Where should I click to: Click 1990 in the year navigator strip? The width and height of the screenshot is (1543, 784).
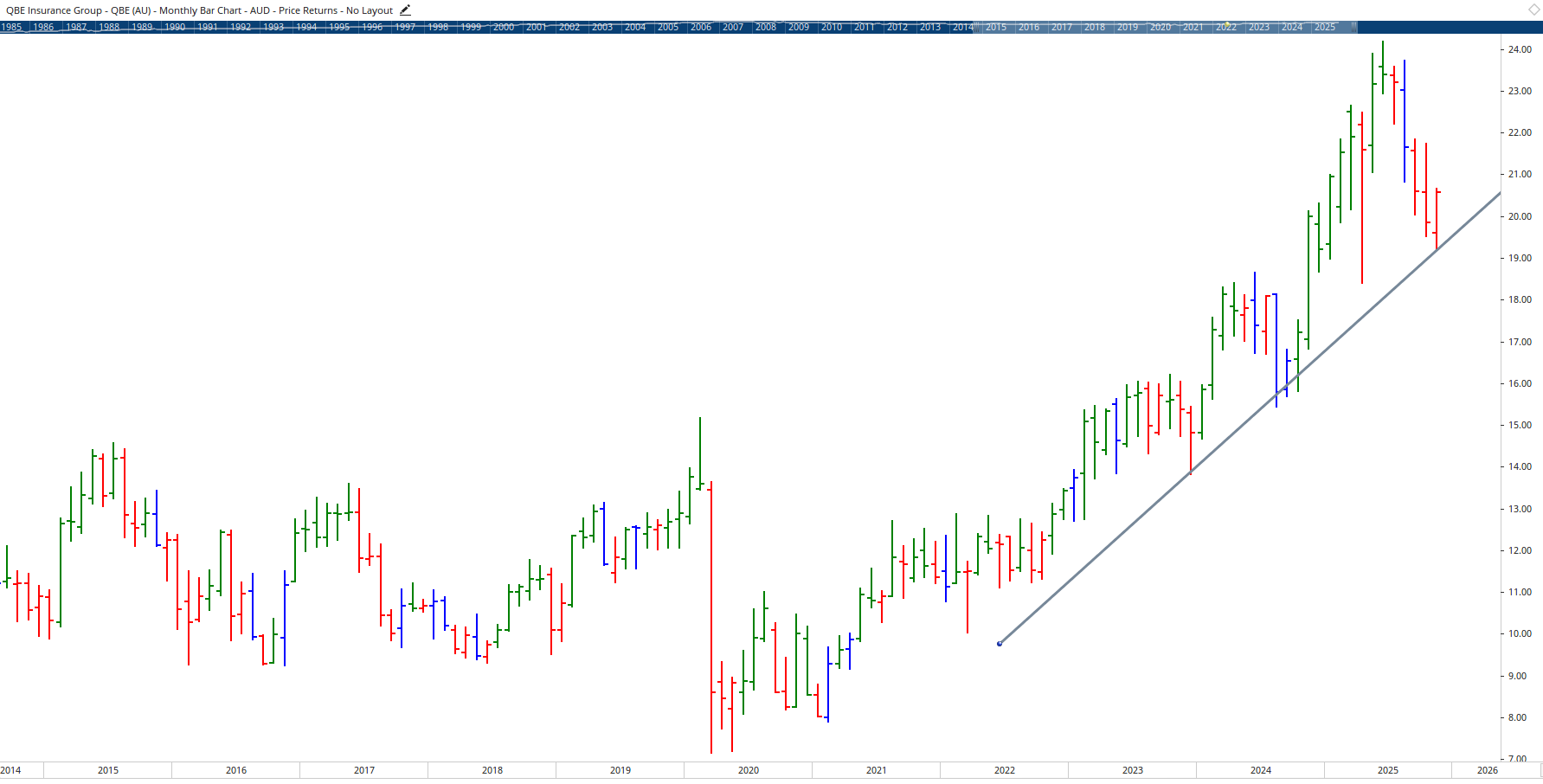pos(175,27)
